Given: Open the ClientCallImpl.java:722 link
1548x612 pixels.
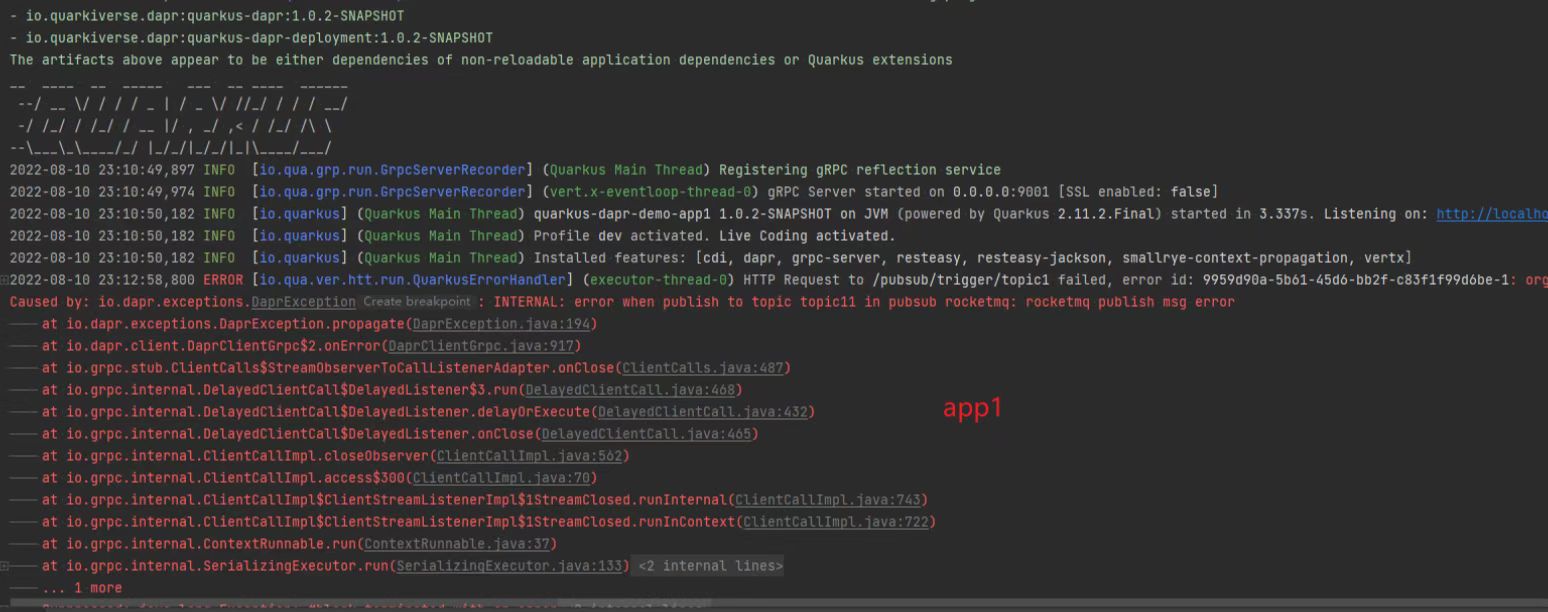Looking at the screenshot, I should (x=835, y=522).
